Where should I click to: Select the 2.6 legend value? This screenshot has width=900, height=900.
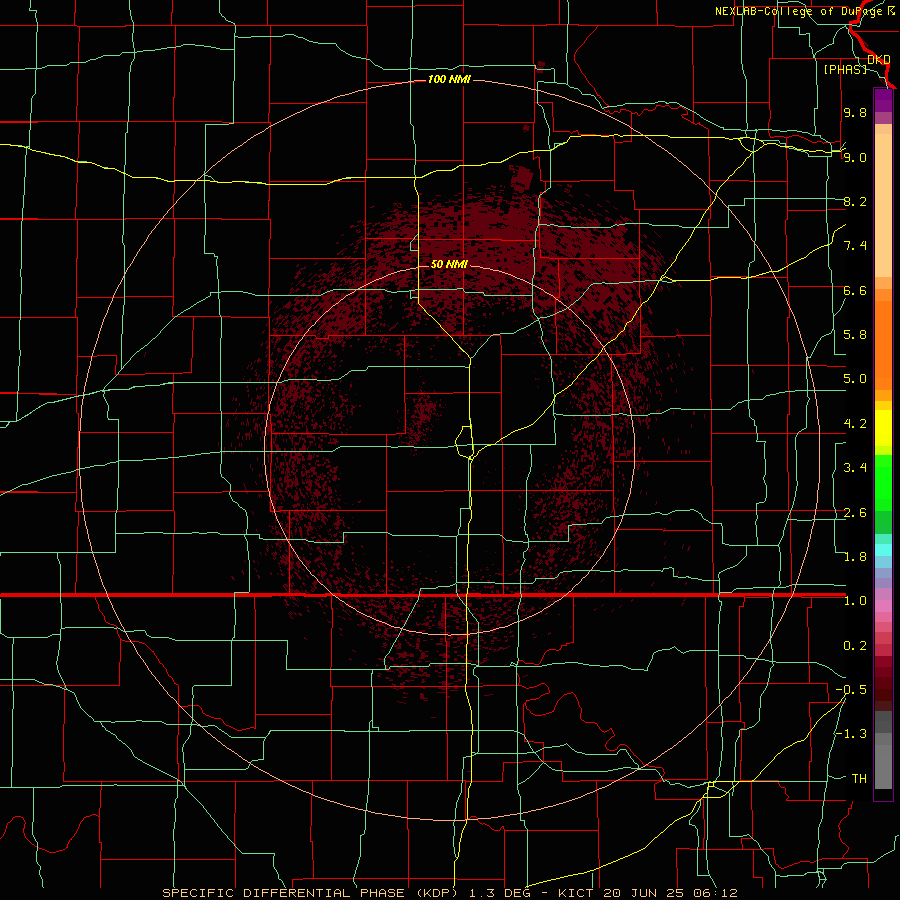(855, 513)
